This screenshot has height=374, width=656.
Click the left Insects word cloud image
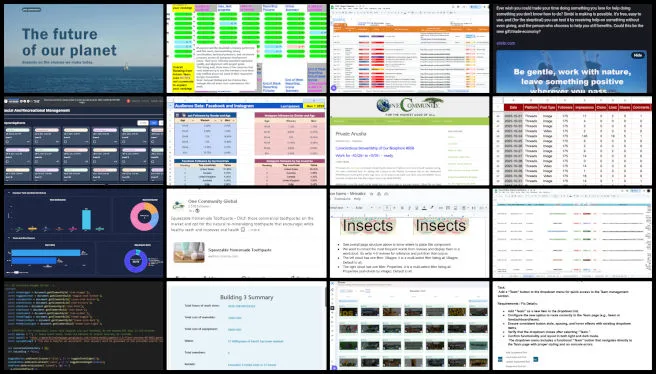[x=367, y=226]
